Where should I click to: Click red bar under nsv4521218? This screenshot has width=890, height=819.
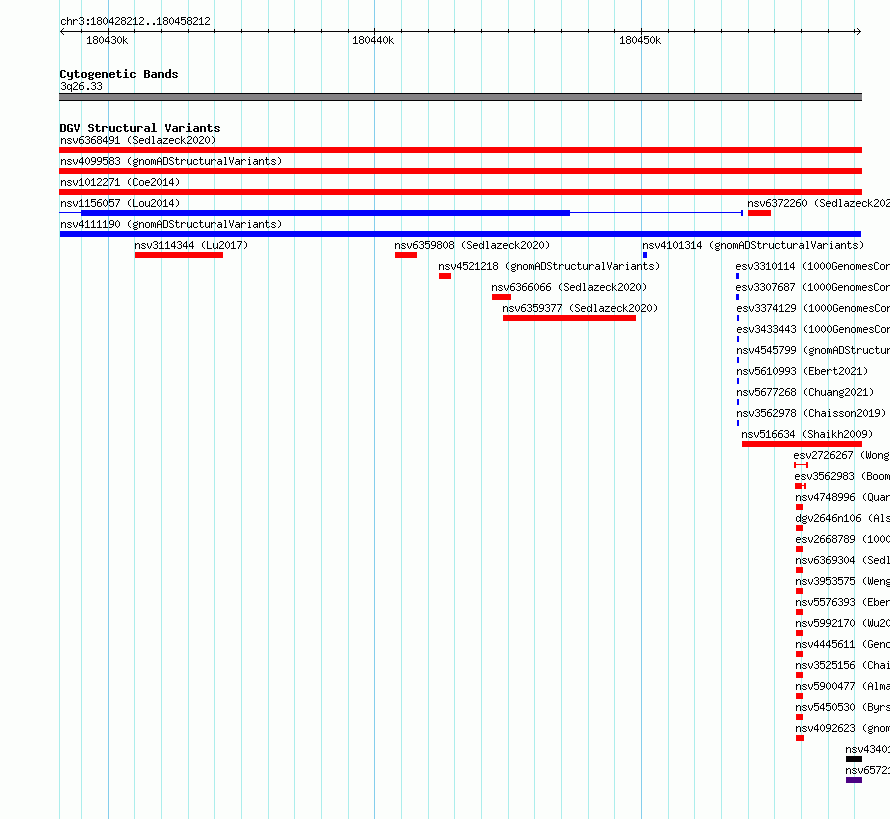445,276
